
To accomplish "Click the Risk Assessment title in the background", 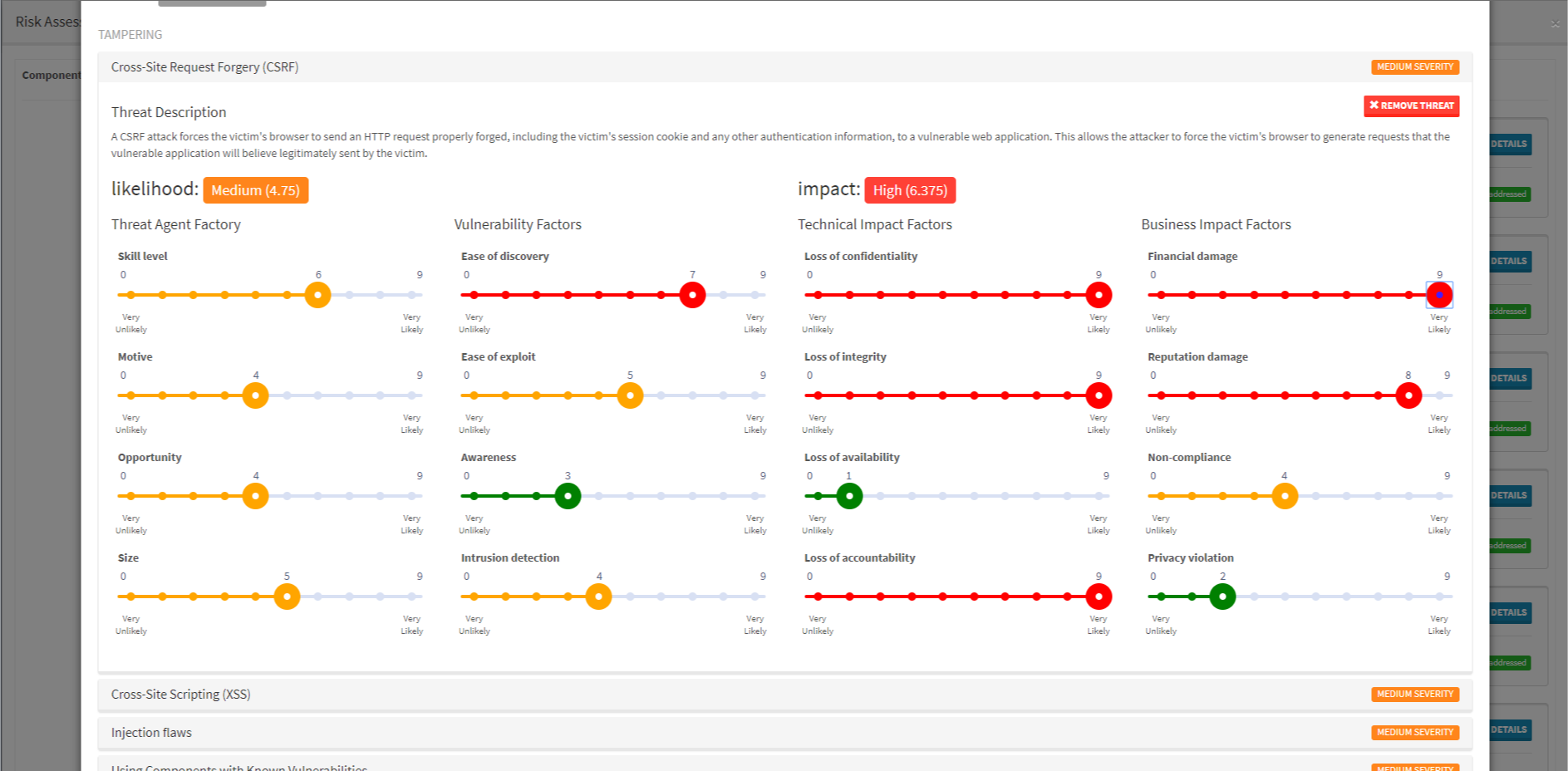I will tap(48, 22).
